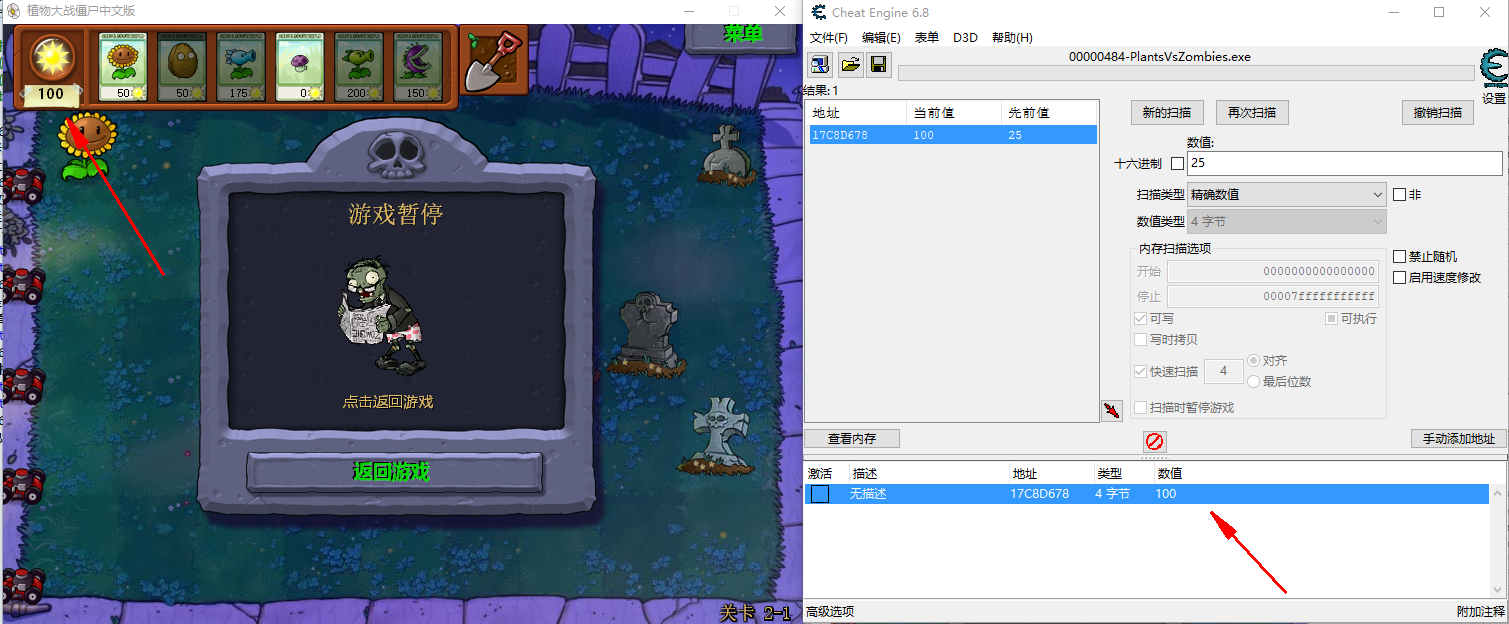
Task: Open the D3D menu
Action: tap(965, 38)
